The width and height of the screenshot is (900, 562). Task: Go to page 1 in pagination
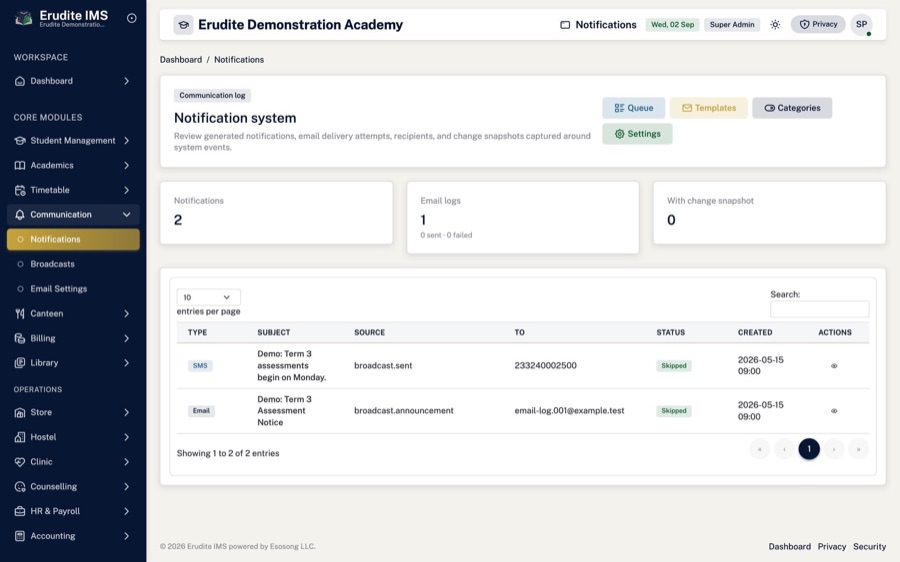809,449
